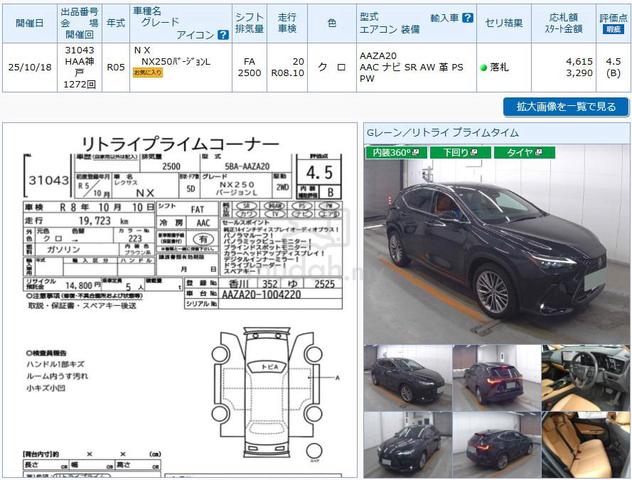Open help icon next to アイコン header
This screenshot has width=632, height=480.
(x=223, y=35)
